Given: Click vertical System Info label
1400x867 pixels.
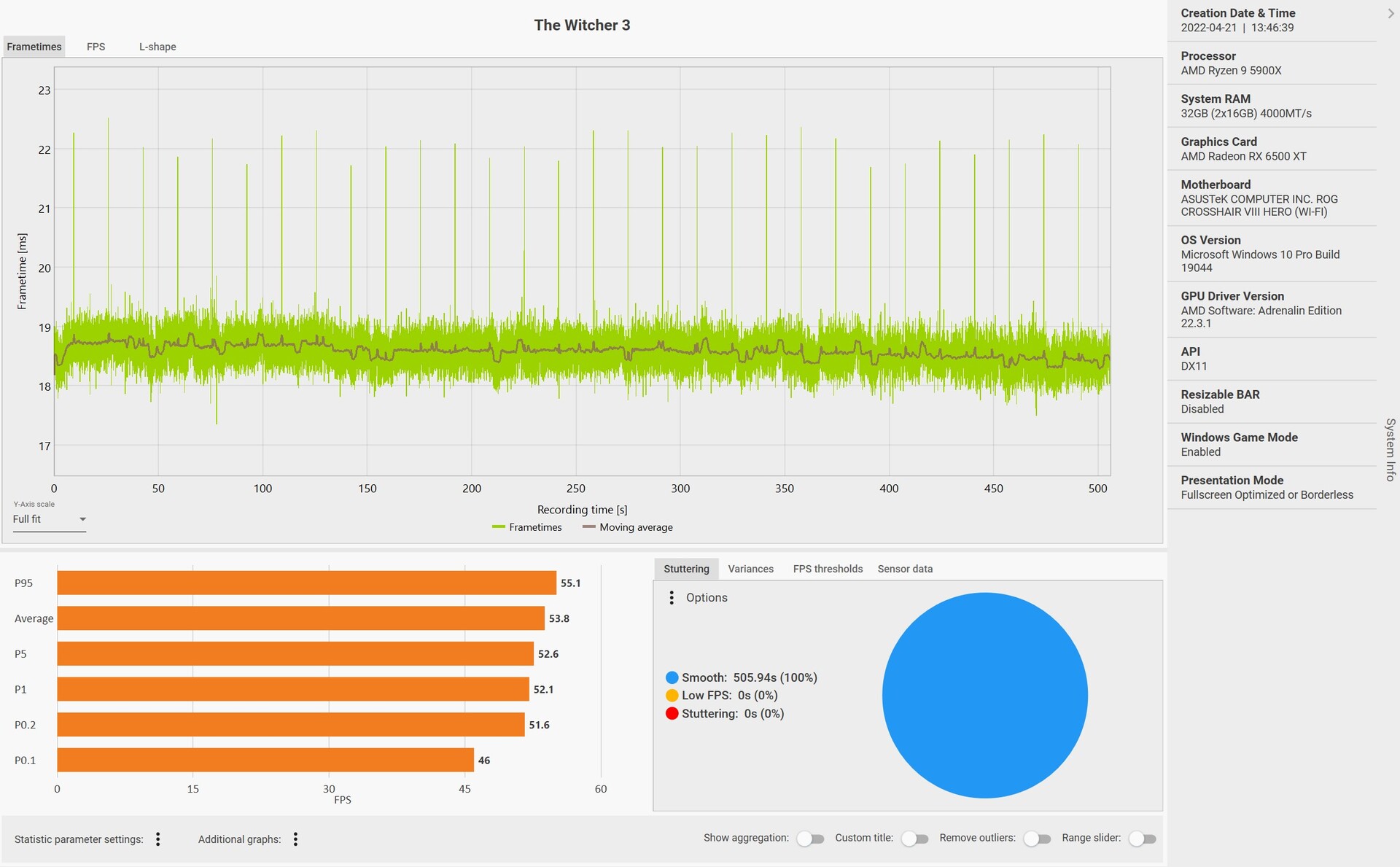Looking at the screenshot, I should pyautogui.click(x=1390, y=449).
